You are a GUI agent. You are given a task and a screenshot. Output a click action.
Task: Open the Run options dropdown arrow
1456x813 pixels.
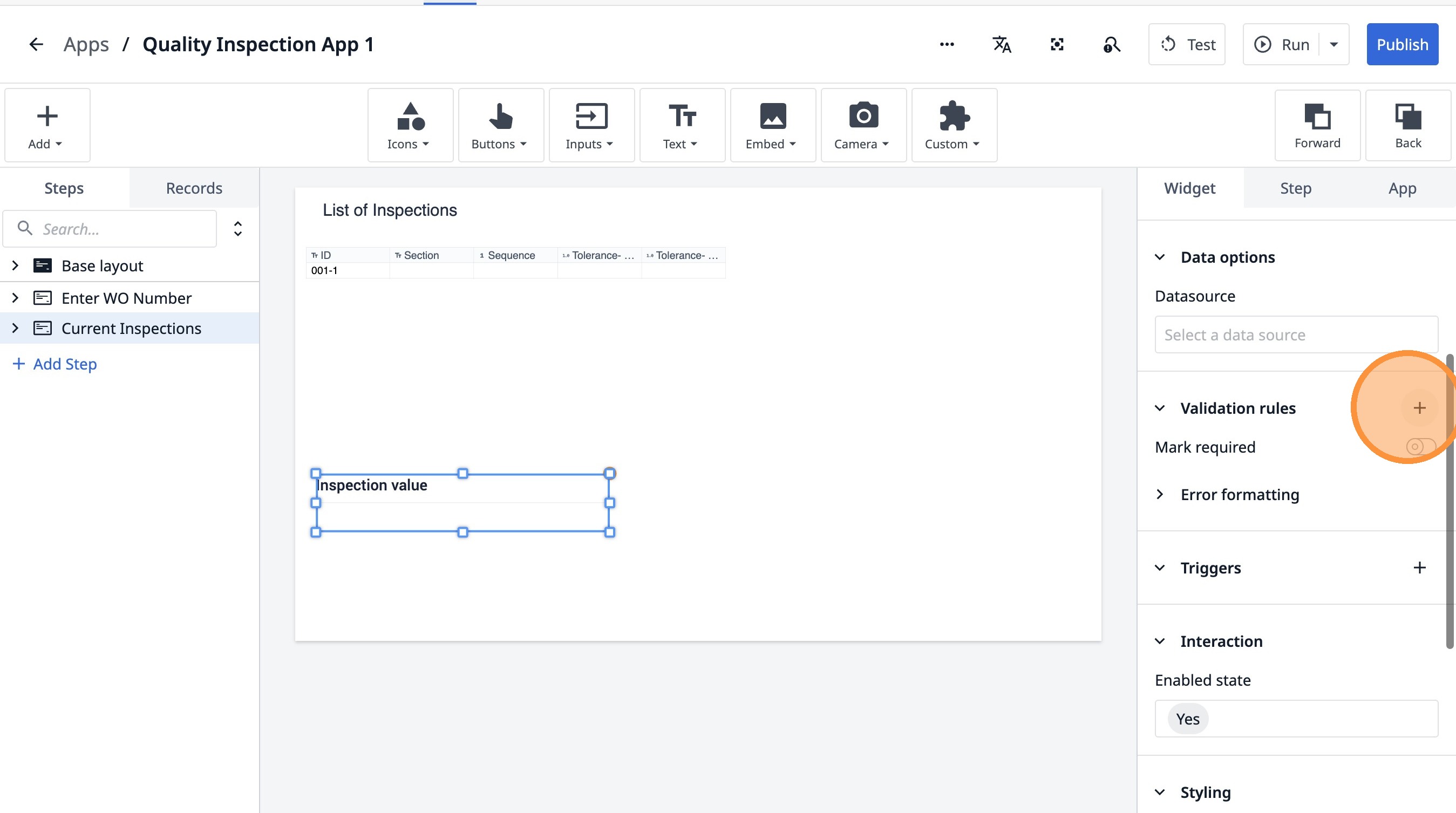tap(1333, 45)
